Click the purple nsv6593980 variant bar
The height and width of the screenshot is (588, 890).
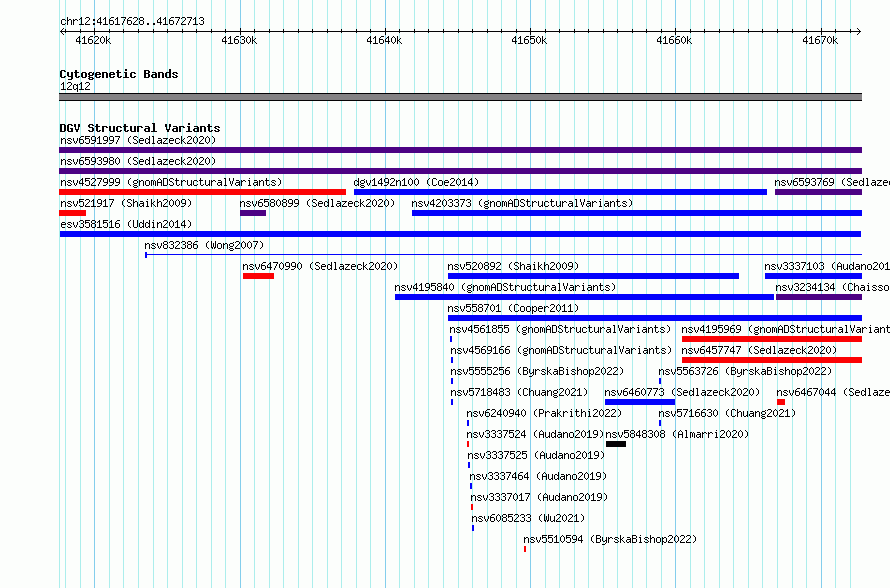coord(460,171)
